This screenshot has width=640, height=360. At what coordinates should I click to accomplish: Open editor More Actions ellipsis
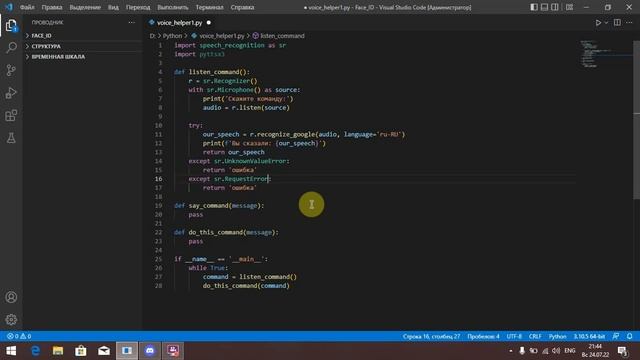pyautogui.click(x=629, y=23)
